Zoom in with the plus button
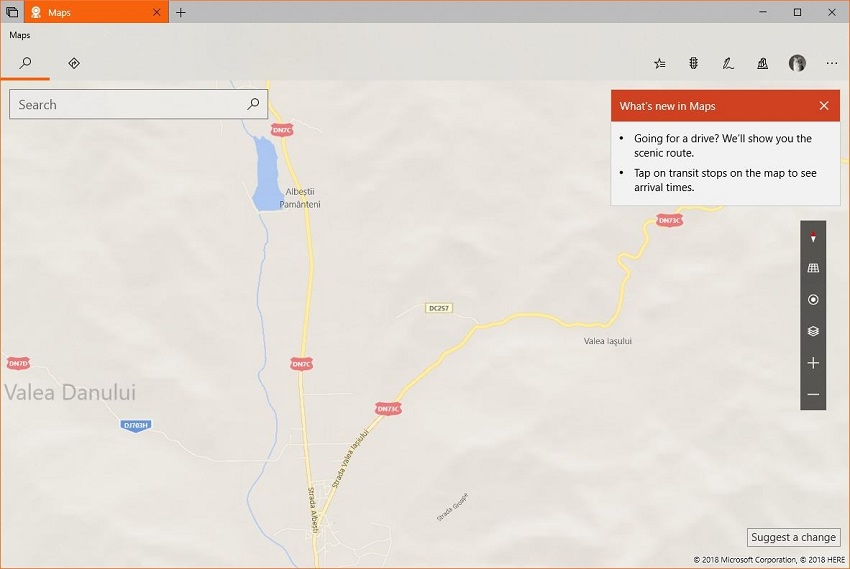850x569 pixels. coord(813,363)
